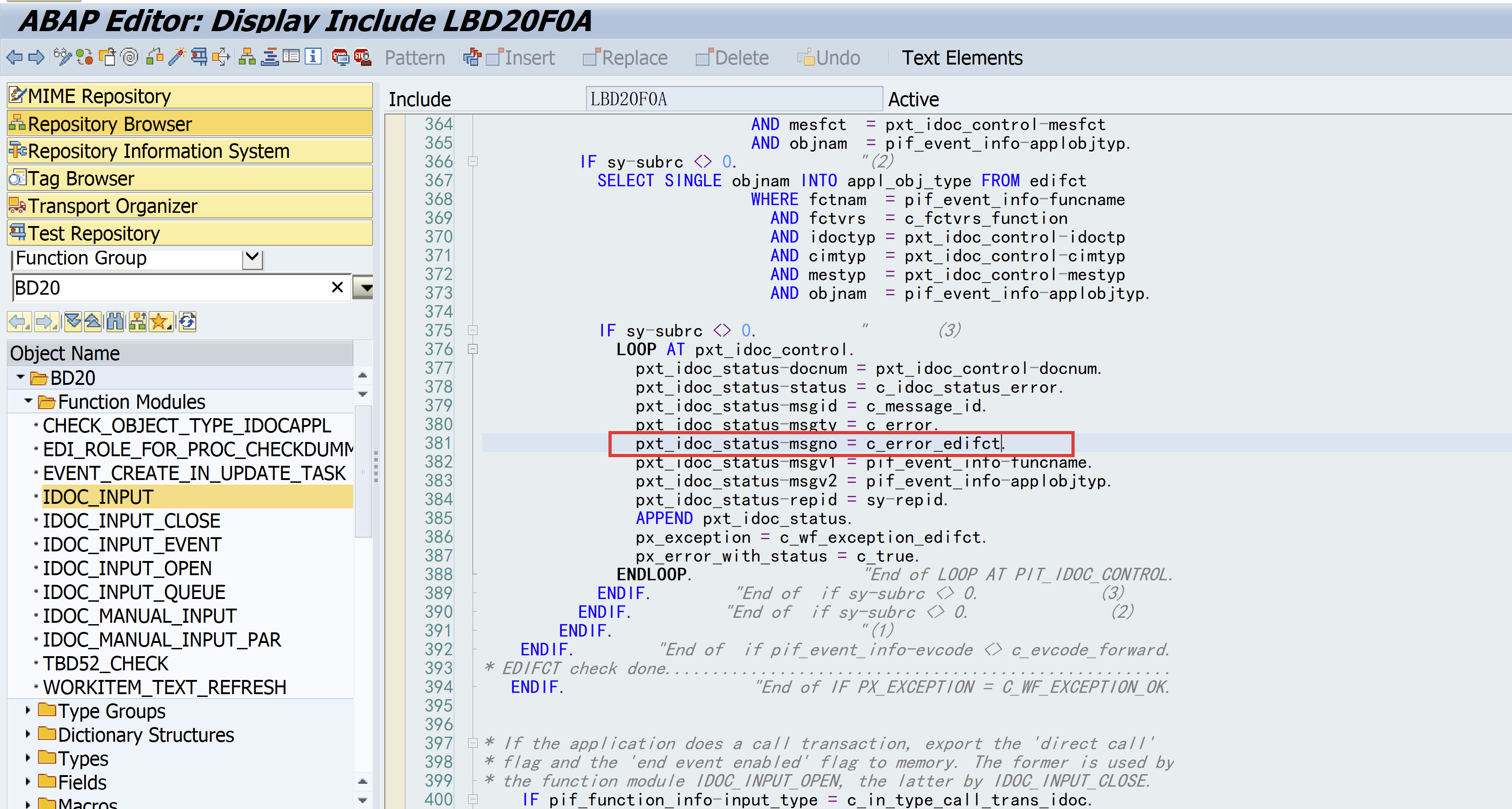Click the Pretty Printer icon beside Pattern
This screenshot has height=809, width=1512.
pos(472,58)
